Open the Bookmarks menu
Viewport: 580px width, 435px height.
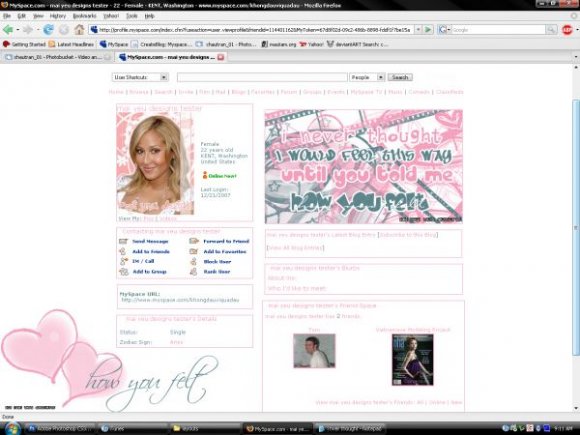pos(84,16)
